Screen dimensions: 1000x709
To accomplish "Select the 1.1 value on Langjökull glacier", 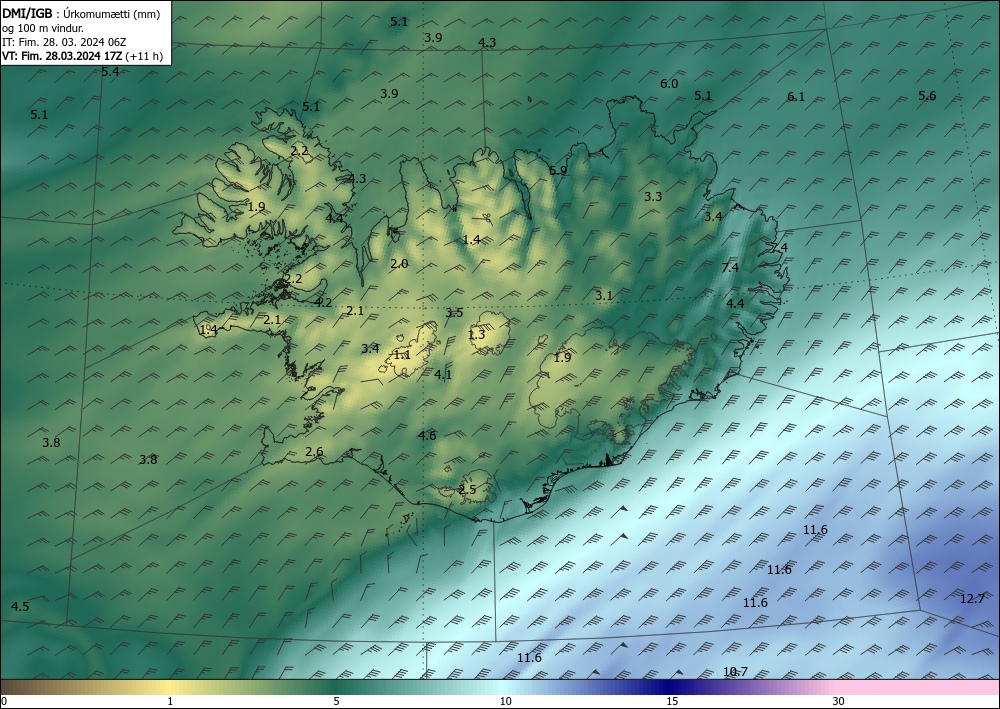I will tap(402, 355).
